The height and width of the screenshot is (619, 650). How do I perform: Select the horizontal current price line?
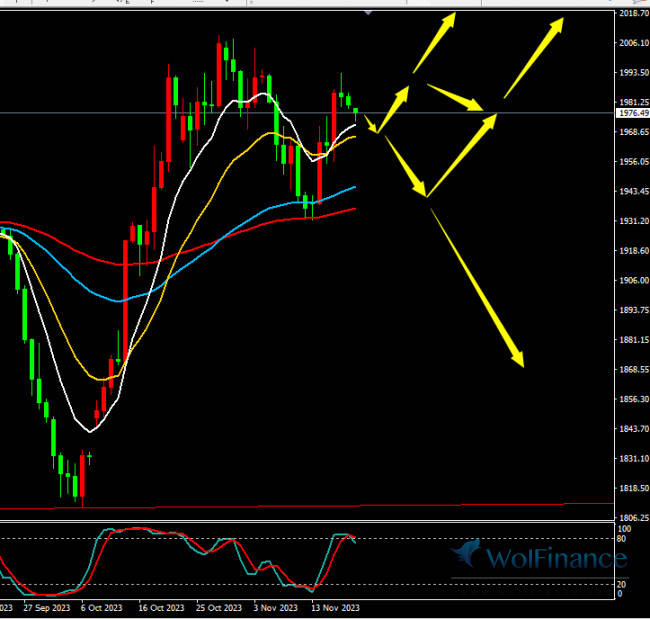click(200, 113)
